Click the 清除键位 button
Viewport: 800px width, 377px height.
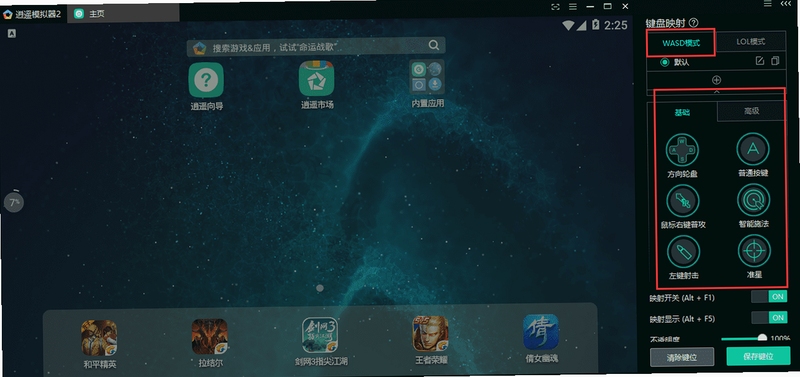coord(682,358)
